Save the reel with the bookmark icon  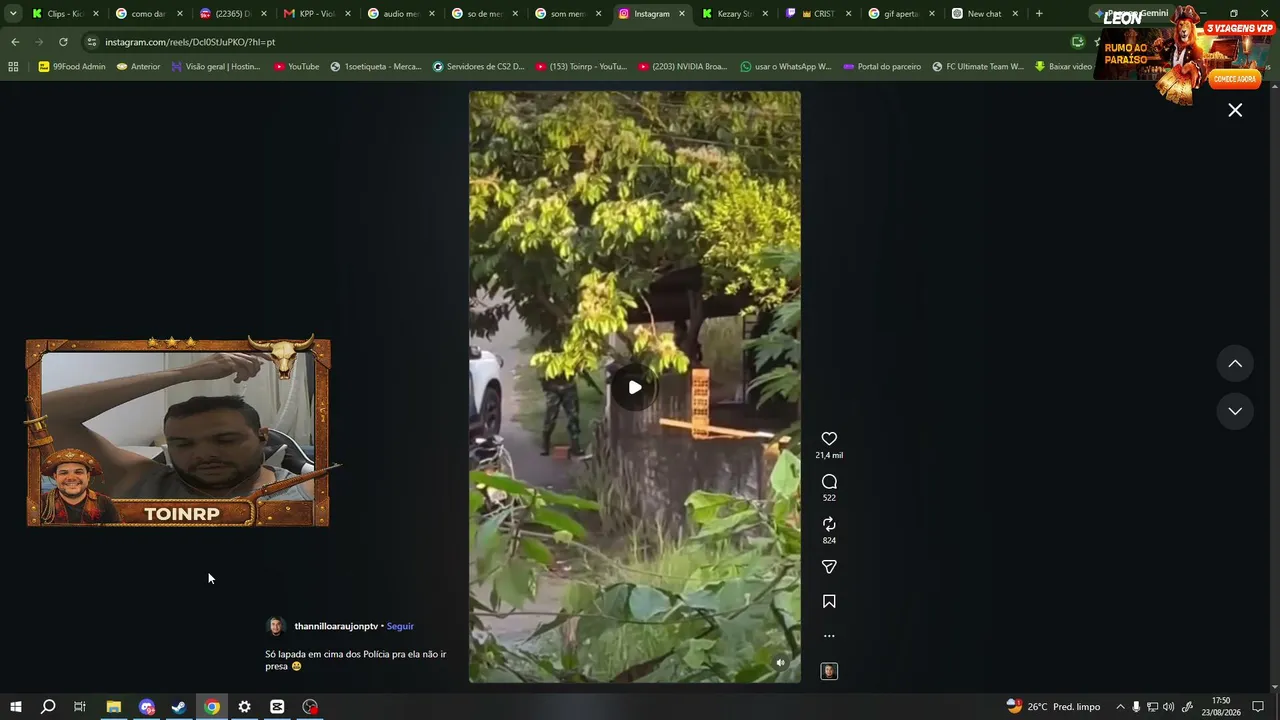pyautogui.click(x=829, y=602)
